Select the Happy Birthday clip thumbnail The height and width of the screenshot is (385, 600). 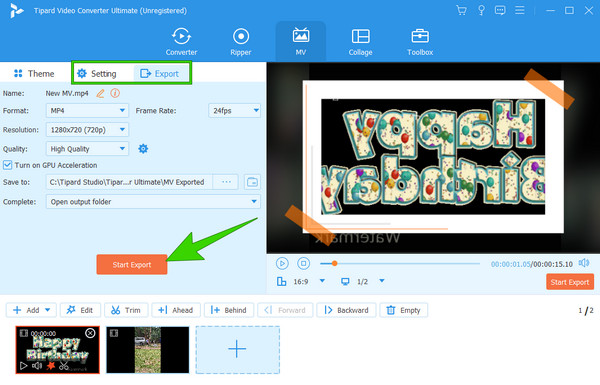pyautogui.click(x=57, y=350)
